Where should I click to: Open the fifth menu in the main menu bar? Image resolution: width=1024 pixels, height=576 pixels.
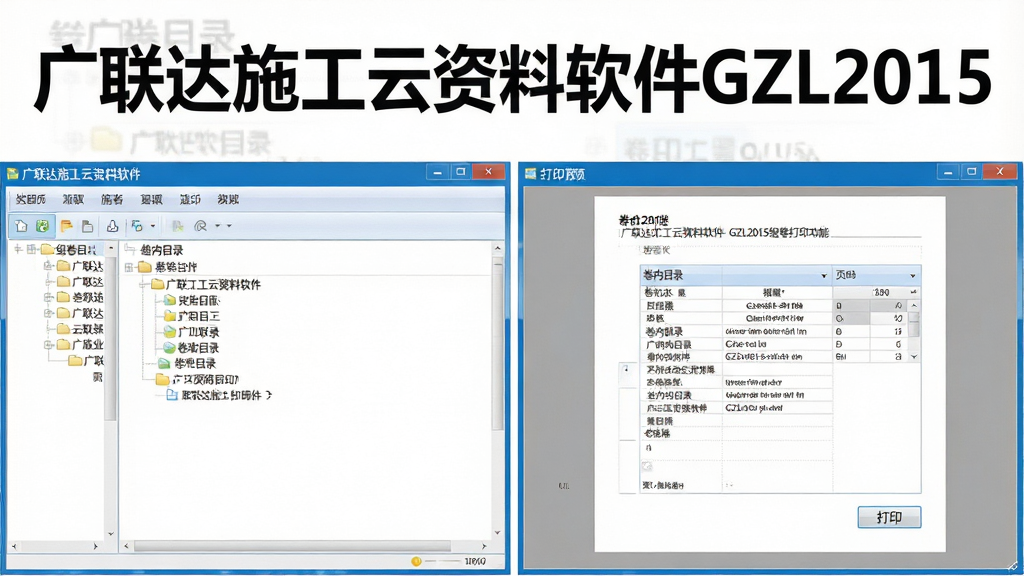(x=189, y=199)
